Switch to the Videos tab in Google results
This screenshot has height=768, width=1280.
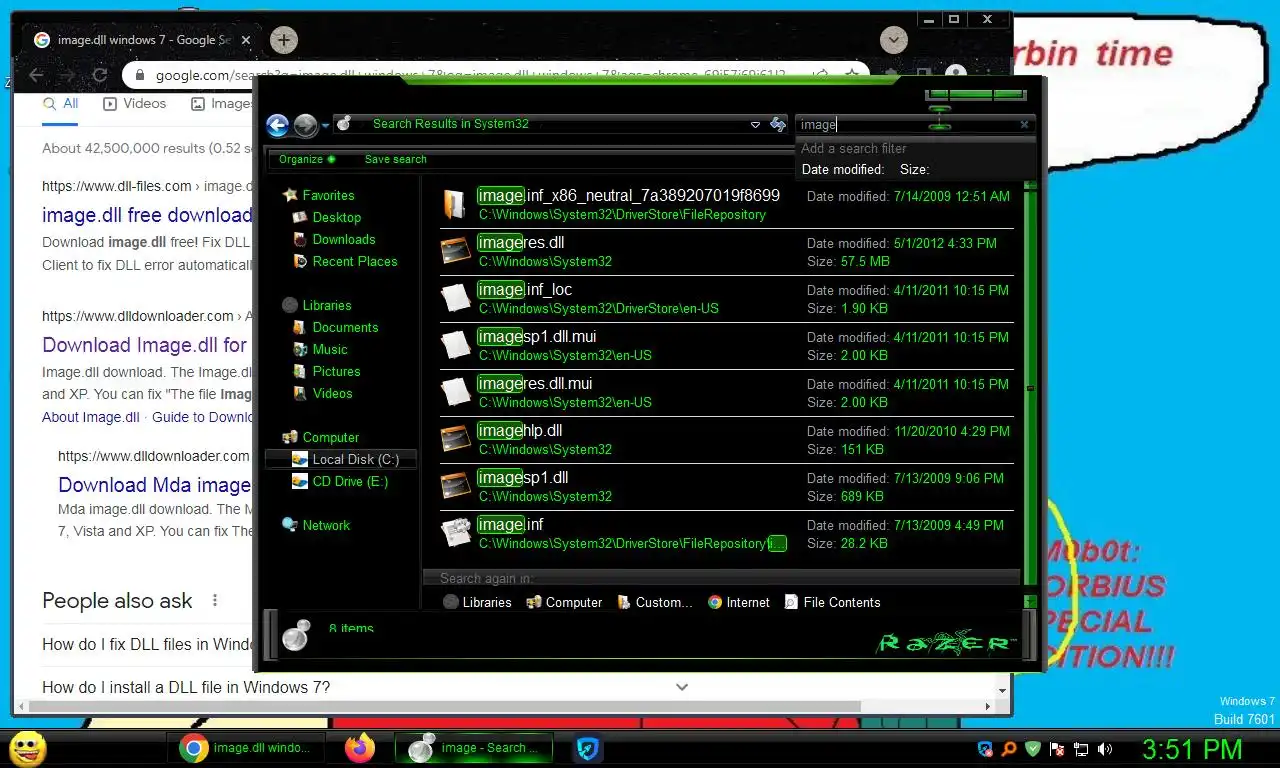click(134, 103)
